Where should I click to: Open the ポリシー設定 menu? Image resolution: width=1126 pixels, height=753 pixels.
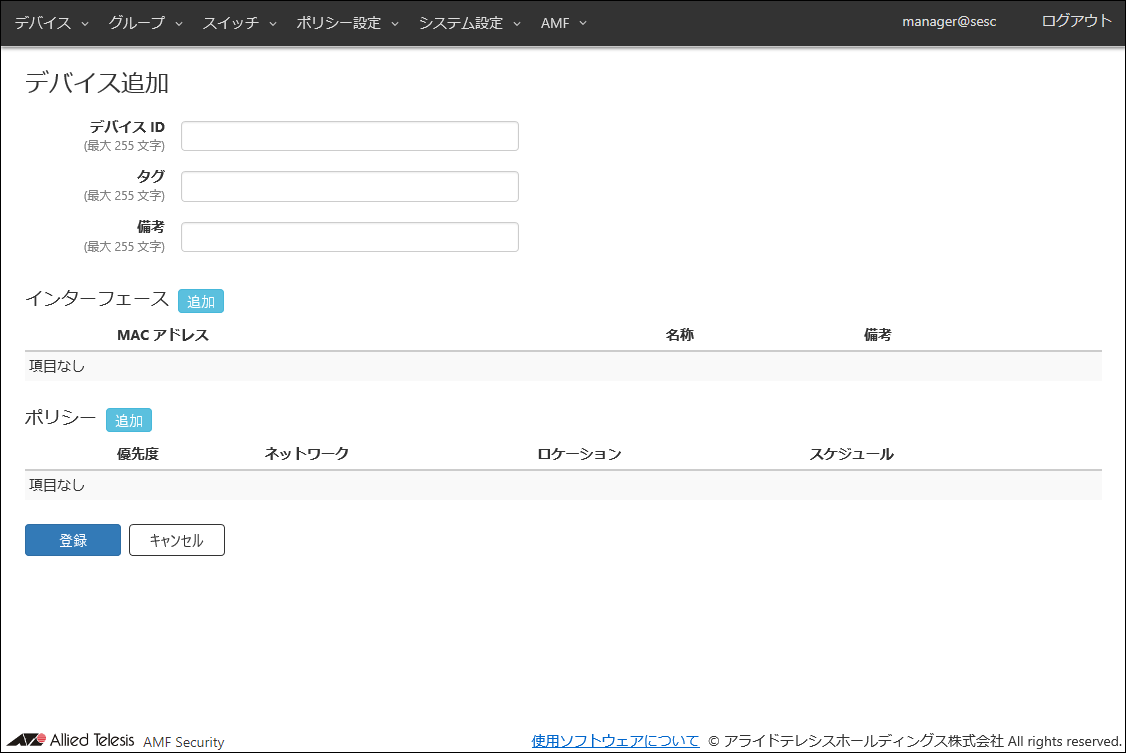(347, 23)
